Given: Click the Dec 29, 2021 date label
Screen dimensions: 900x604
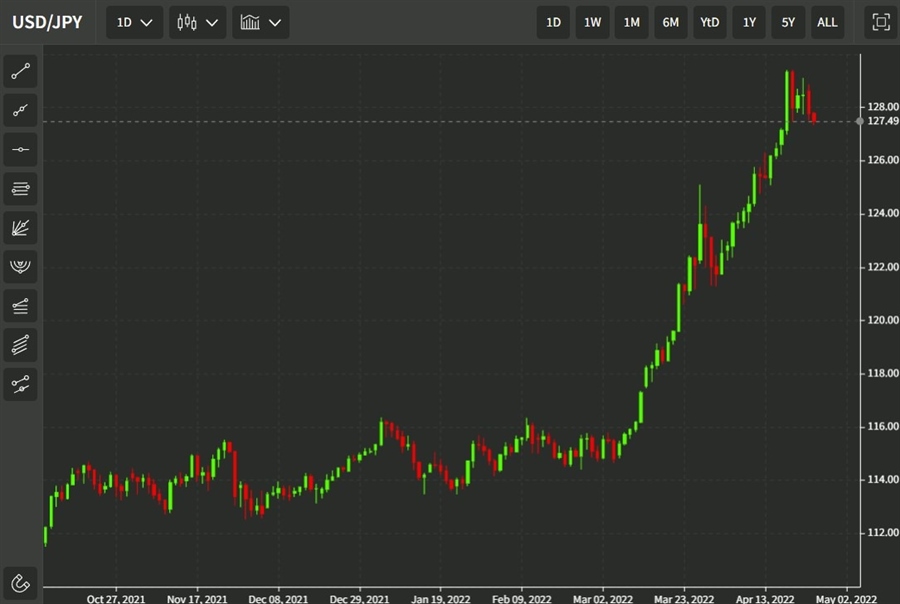Looking at the screenshot, I should coord(359,598).
